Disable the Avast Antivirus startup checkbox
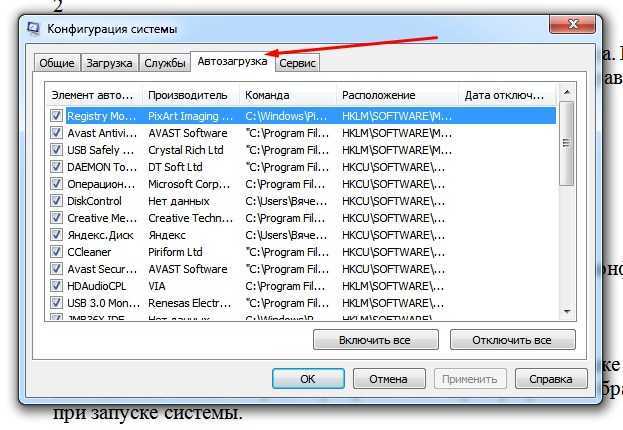Image resolution: width=623 pixels, height=430 pixels. coord(56,133)
